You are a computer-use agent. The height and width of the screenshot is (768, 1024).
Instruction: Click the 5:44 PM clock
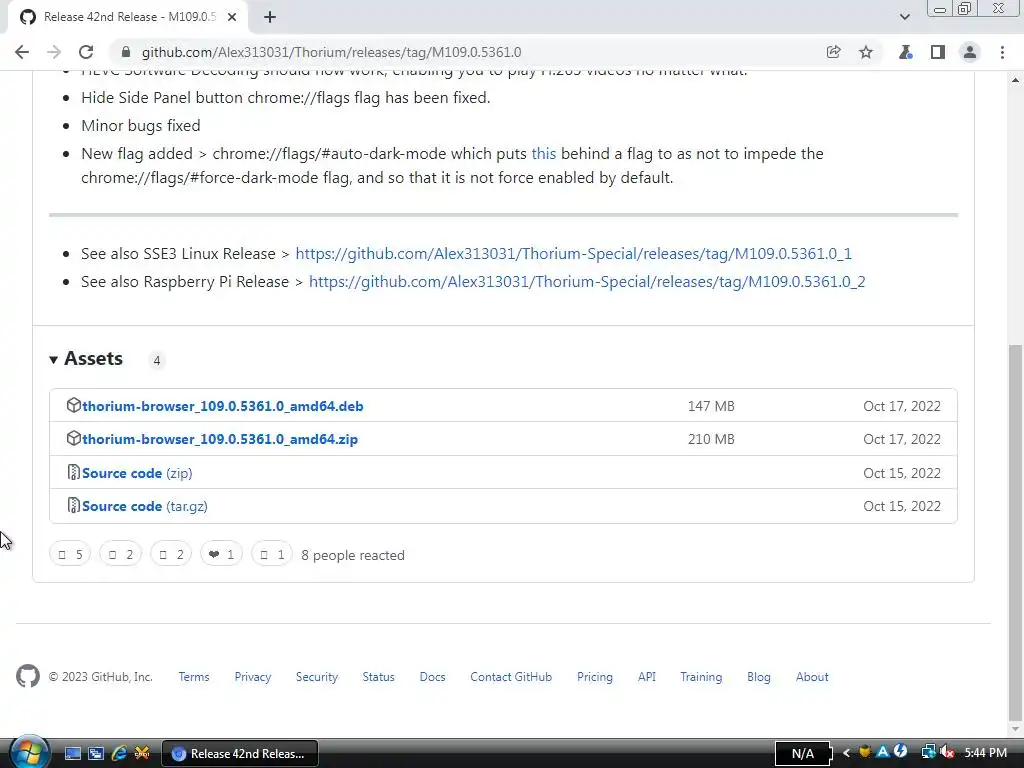click(985, 753)
